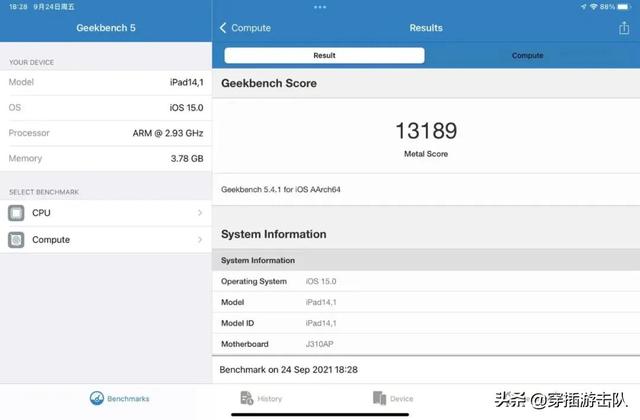Select the 13189 Metal score value
Image resolution: width=640 pixels, height=420 pixels.
pyautogui.click(x=426, y=131)
